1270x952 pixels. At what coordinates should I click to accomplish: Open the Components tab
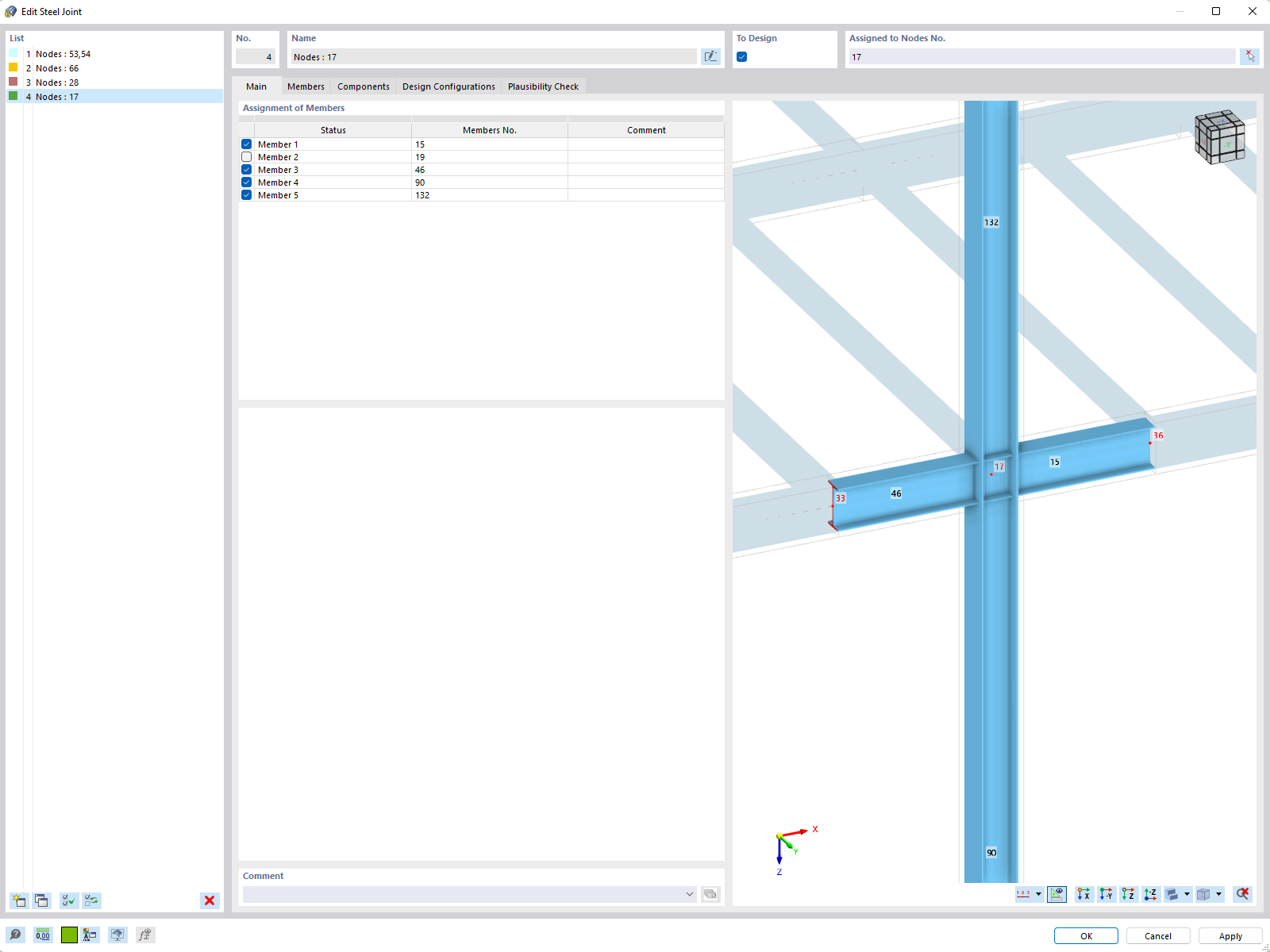click(x=364, y=86)
